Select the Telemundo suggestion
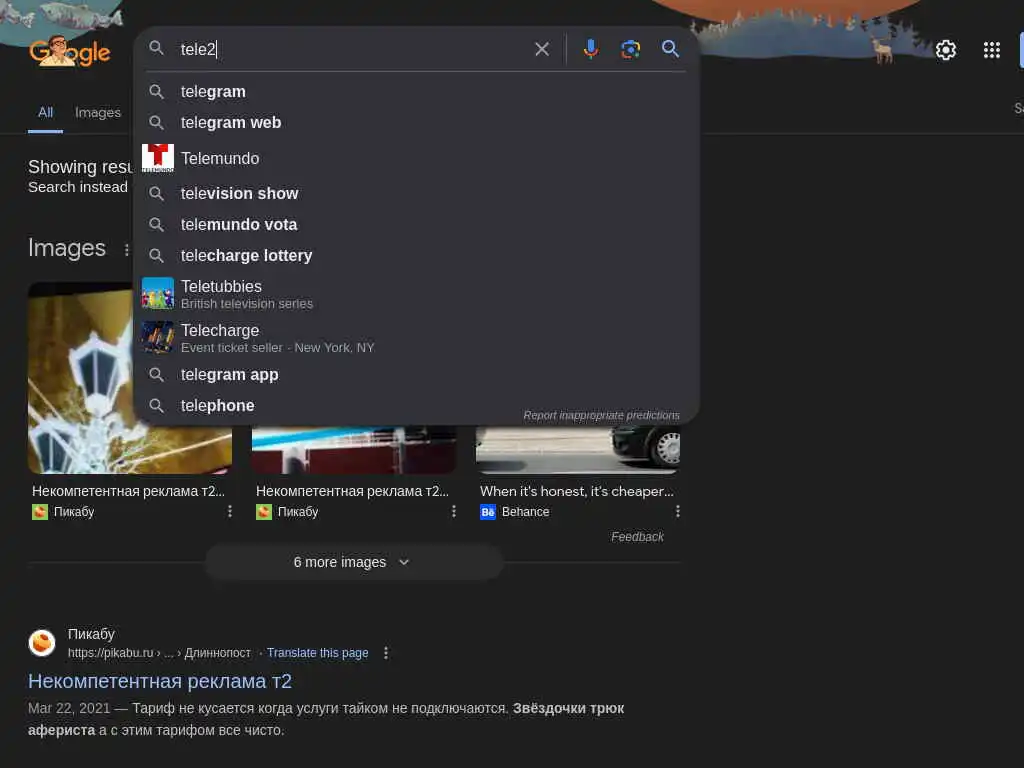The width and height of the screenshot is (1024, 768). [x=417, y=158]
